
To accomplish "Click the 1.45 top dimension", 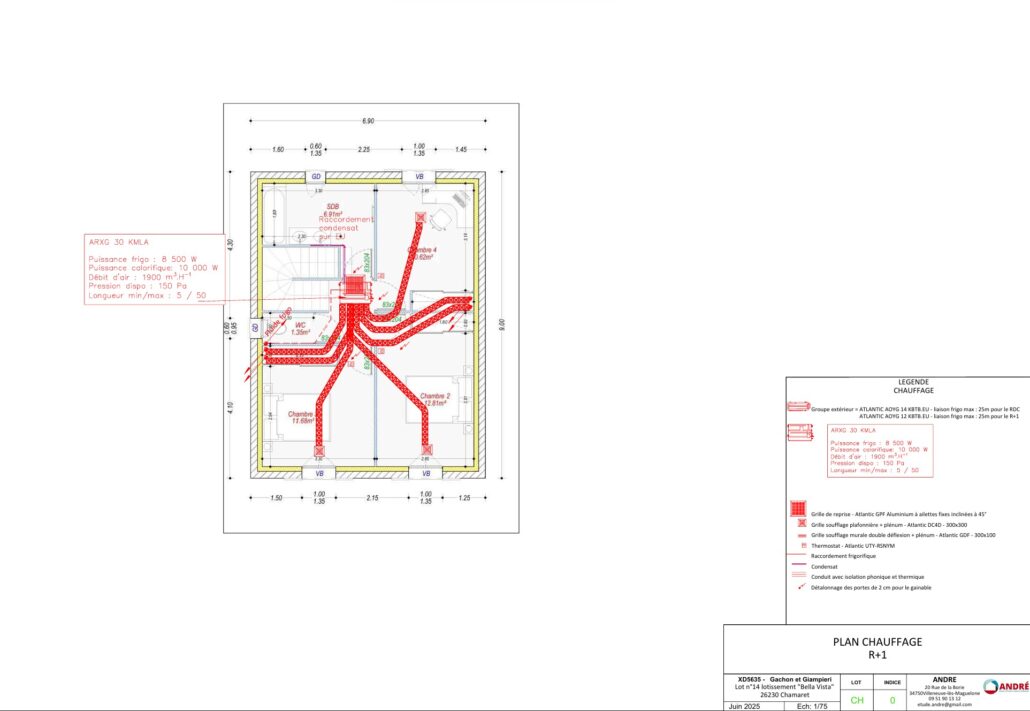I will pos(460,150).
